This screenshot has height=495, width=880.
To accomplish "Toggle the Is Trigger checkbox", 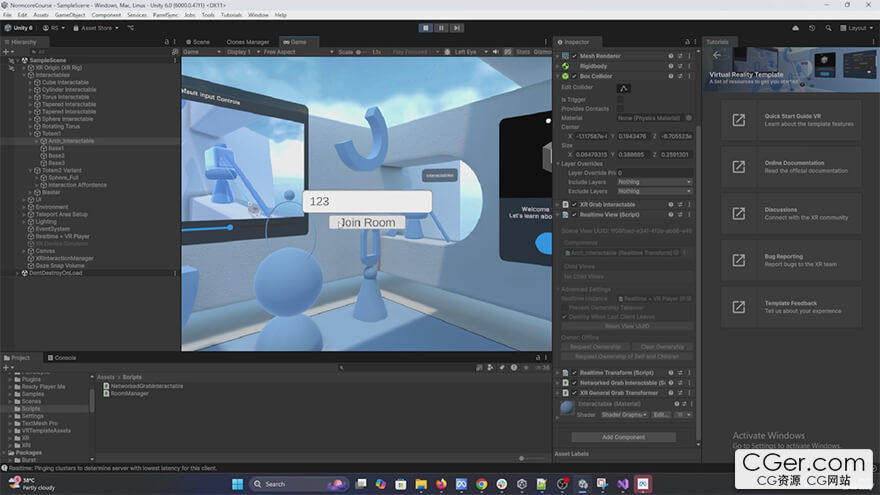I will [620, 99].
